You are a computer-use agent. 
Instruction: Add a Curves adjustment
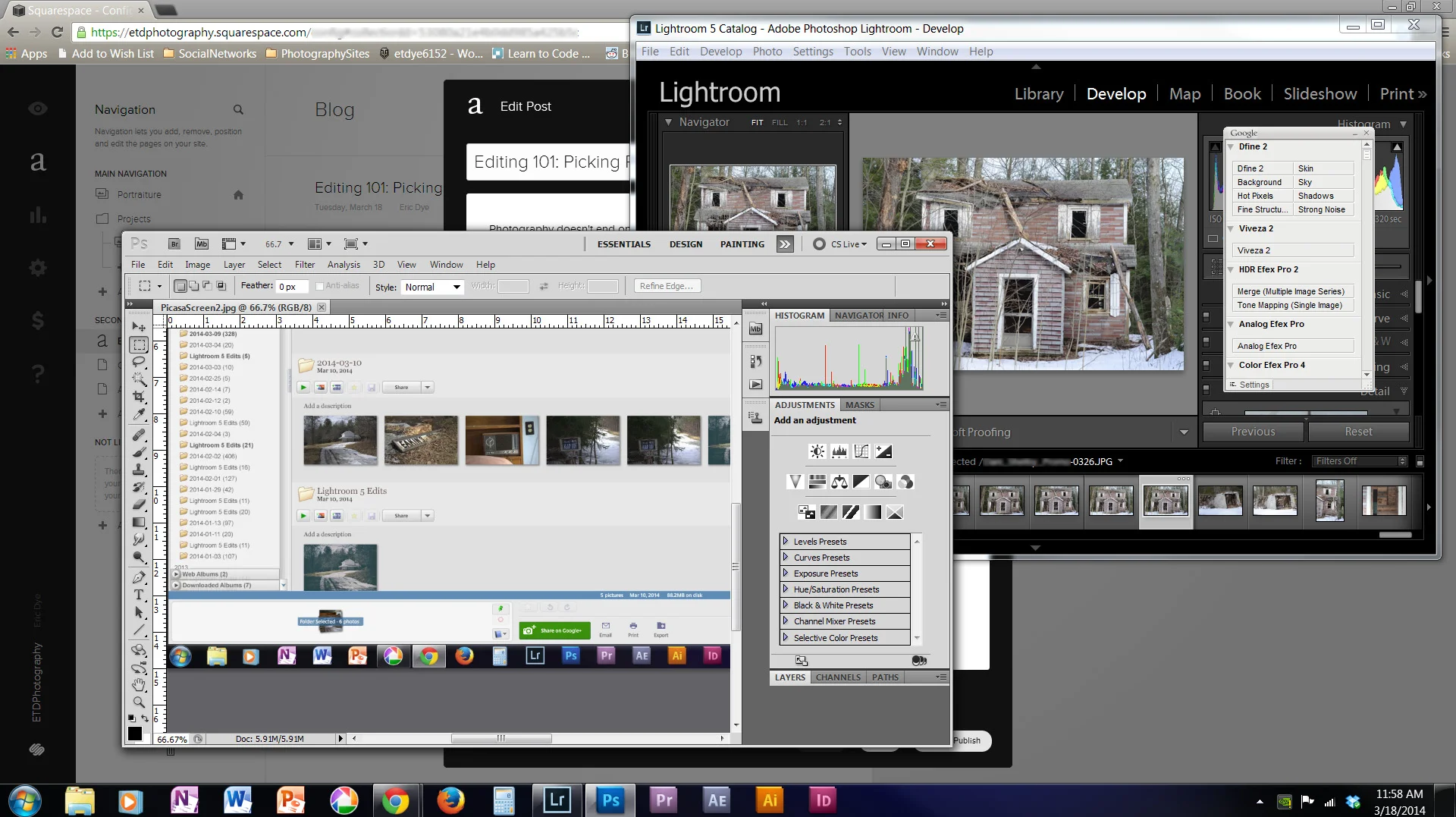(861, 451)
